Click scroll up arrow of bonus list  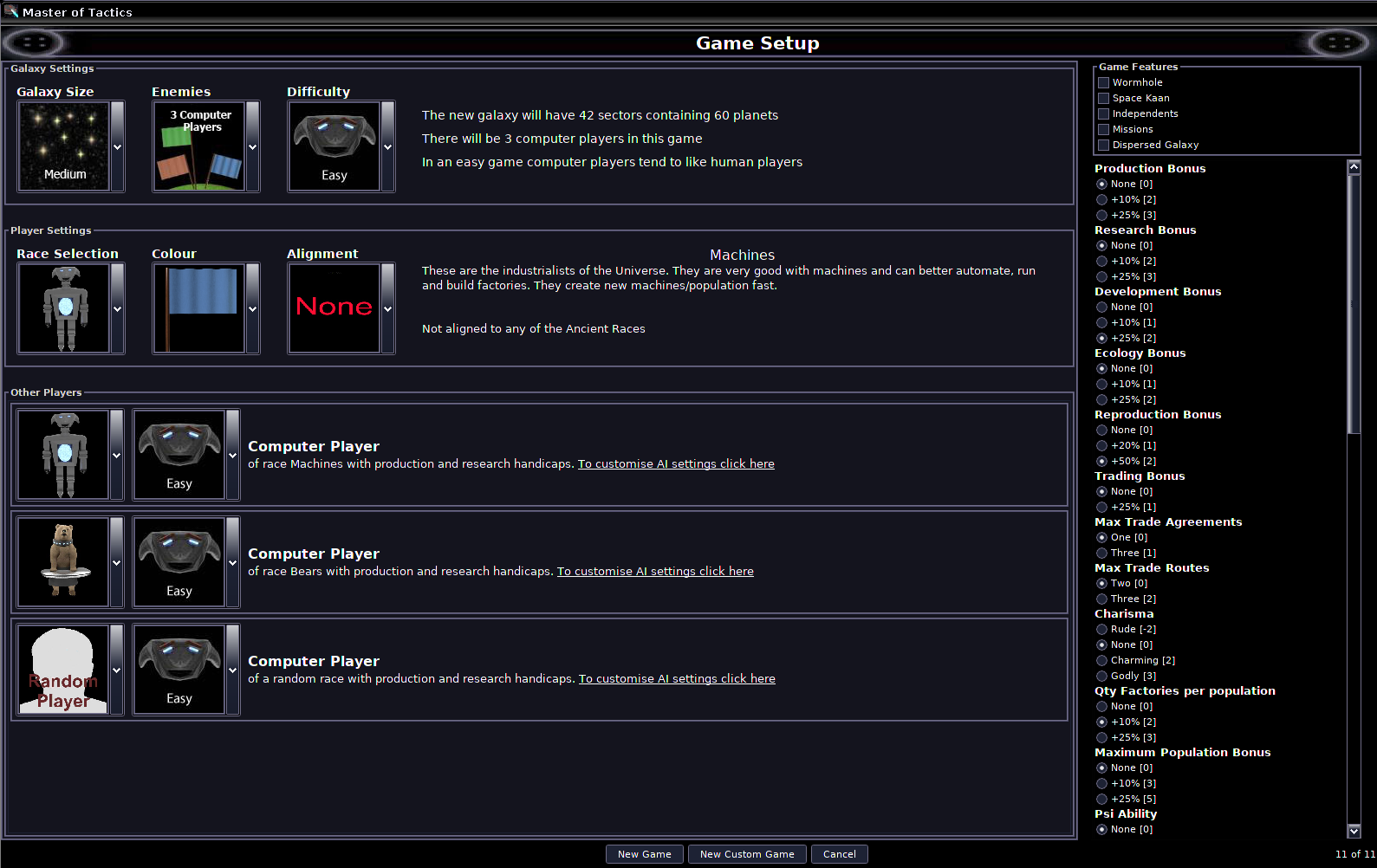[1354, 167]
